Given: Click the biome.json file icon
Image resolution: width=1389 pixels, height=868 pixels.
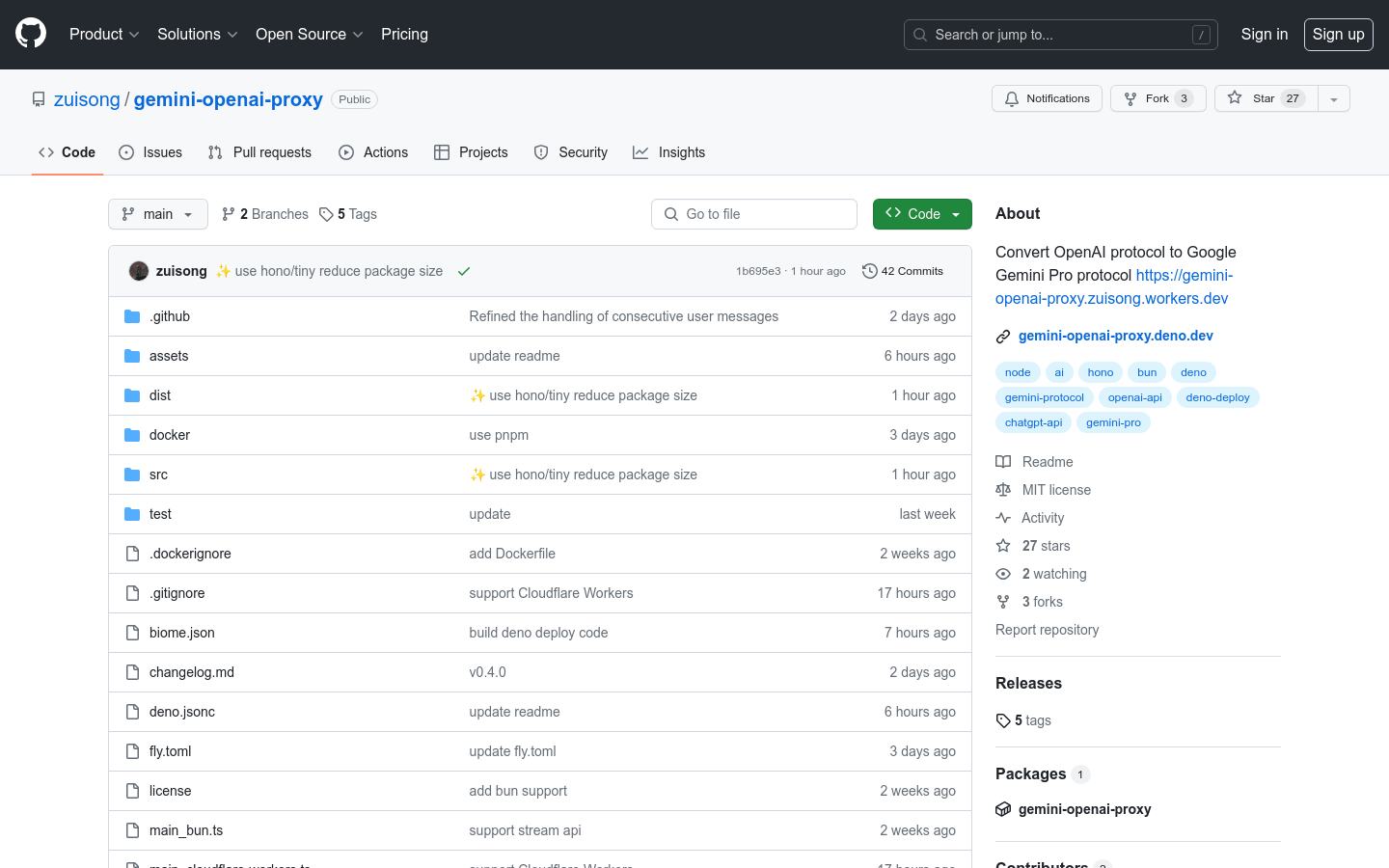Looking at the screenshot, I should [132, 633].
